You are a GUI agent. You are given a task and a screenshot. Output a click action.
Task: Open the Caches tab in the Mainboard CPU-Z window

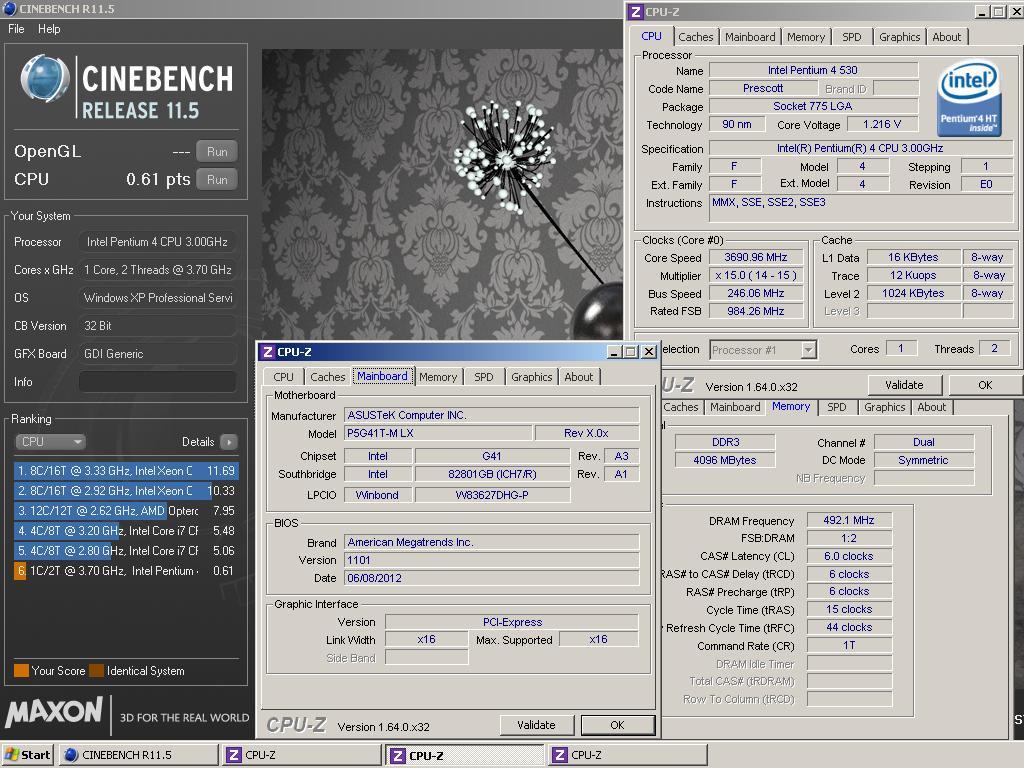(327, 377)
